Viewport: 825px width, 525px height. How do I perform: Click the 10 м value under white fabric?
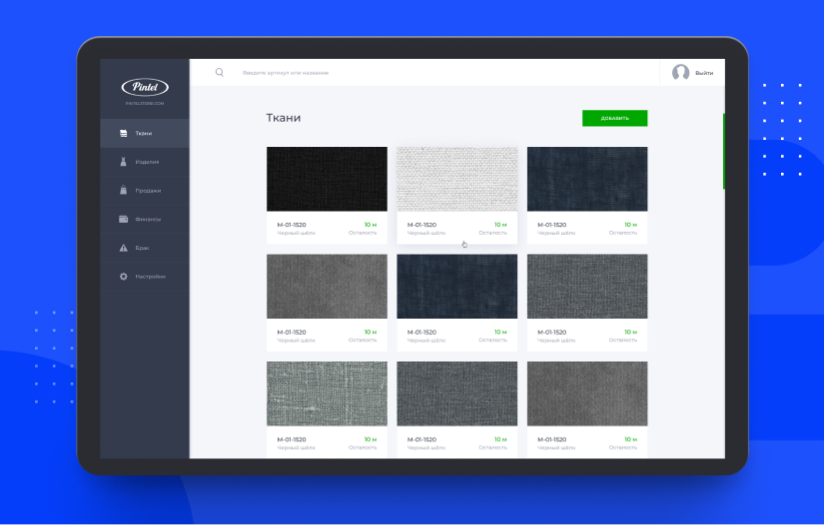click(500, 225)
